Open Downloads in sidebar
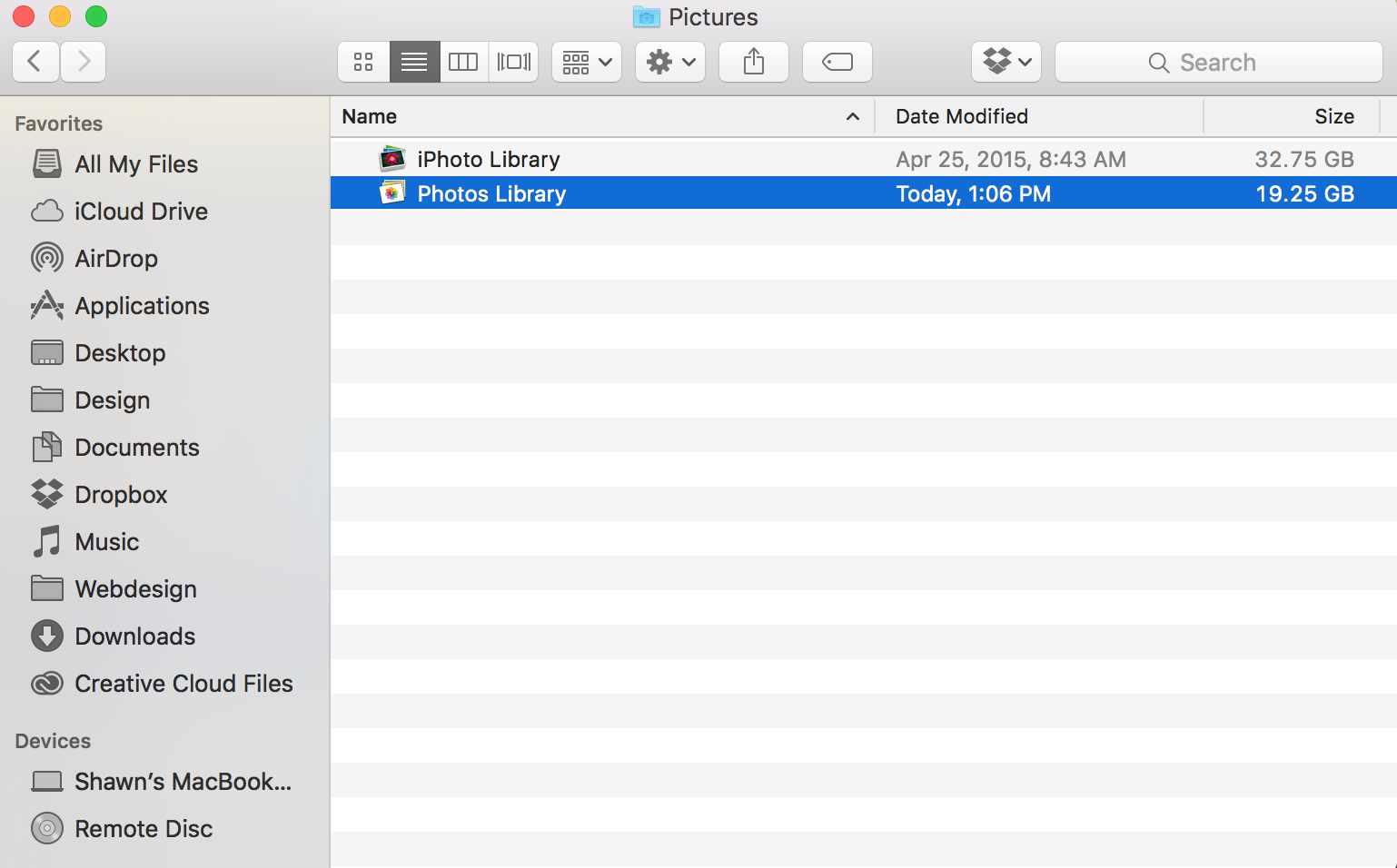The width and height of the screenshot is (1397, 868). coord(134,636)
